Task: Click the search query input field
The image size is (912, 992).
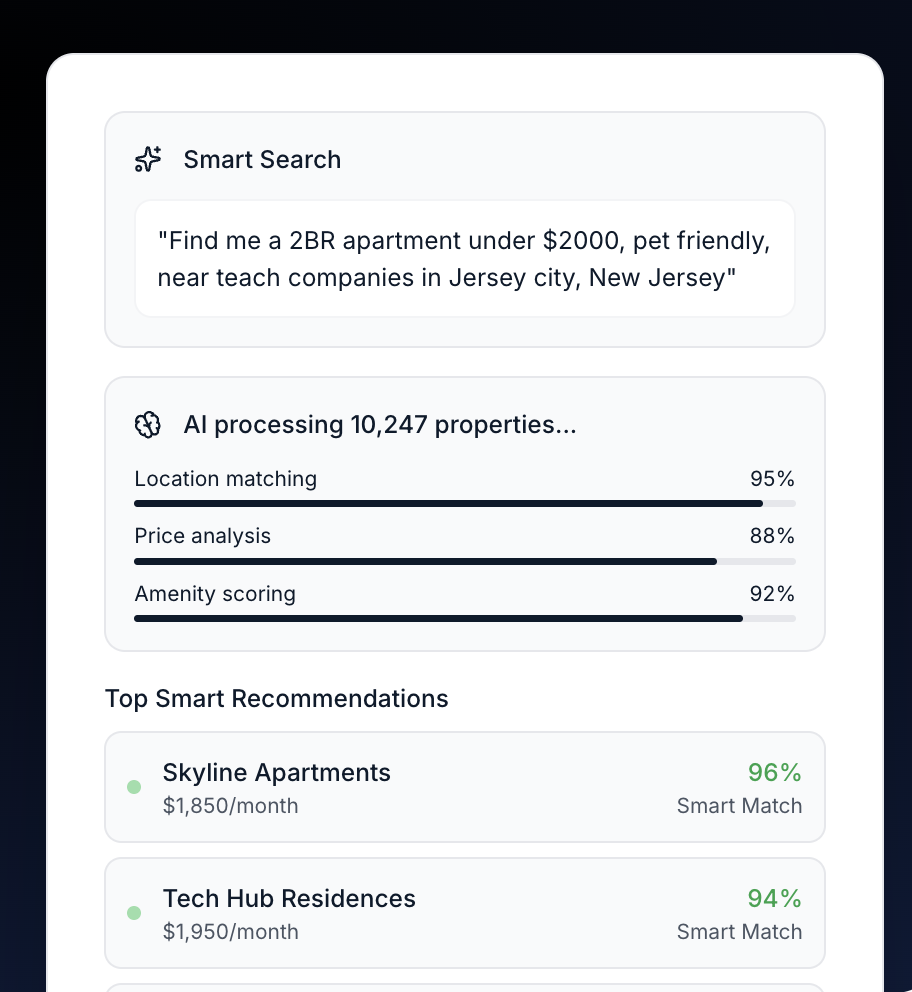Action: click(x=465, y=258)
